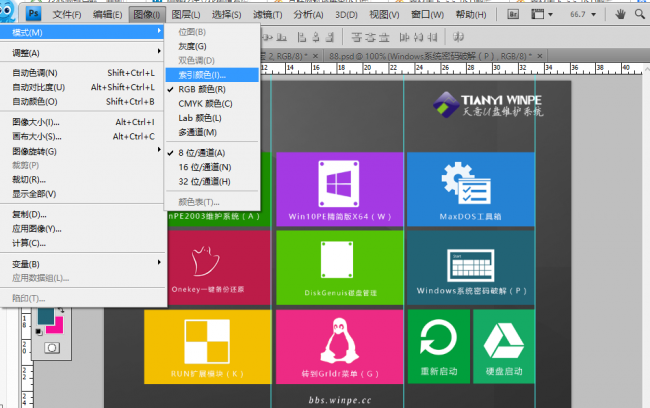Screen dimensions: 650x408
Task: Open the 分析(A) menu
Action: click(x=308, y=15)
